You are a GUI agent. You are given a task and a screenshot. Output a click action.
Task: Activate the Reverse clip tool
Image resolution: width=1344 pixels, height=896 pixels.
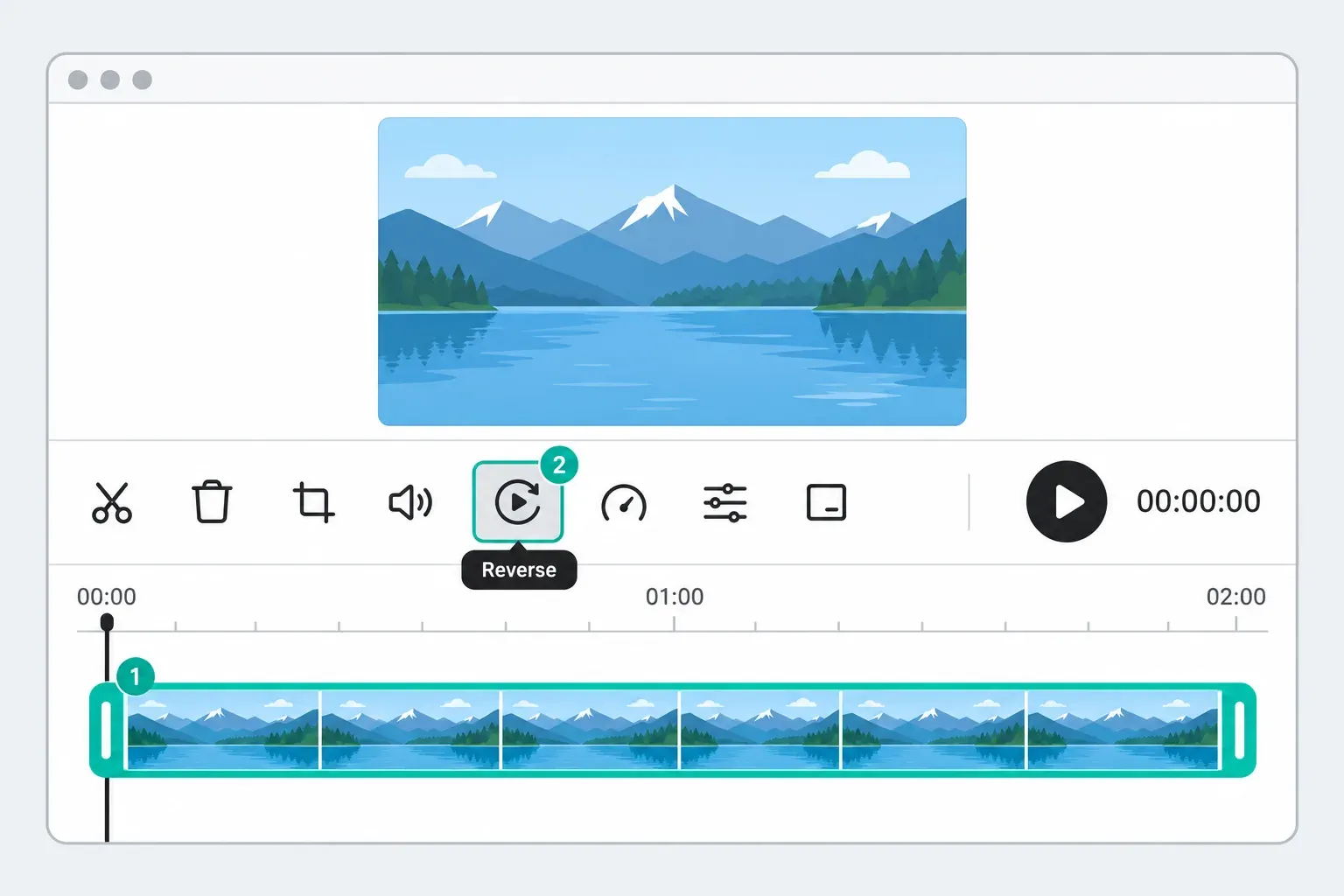click(518, 502)
